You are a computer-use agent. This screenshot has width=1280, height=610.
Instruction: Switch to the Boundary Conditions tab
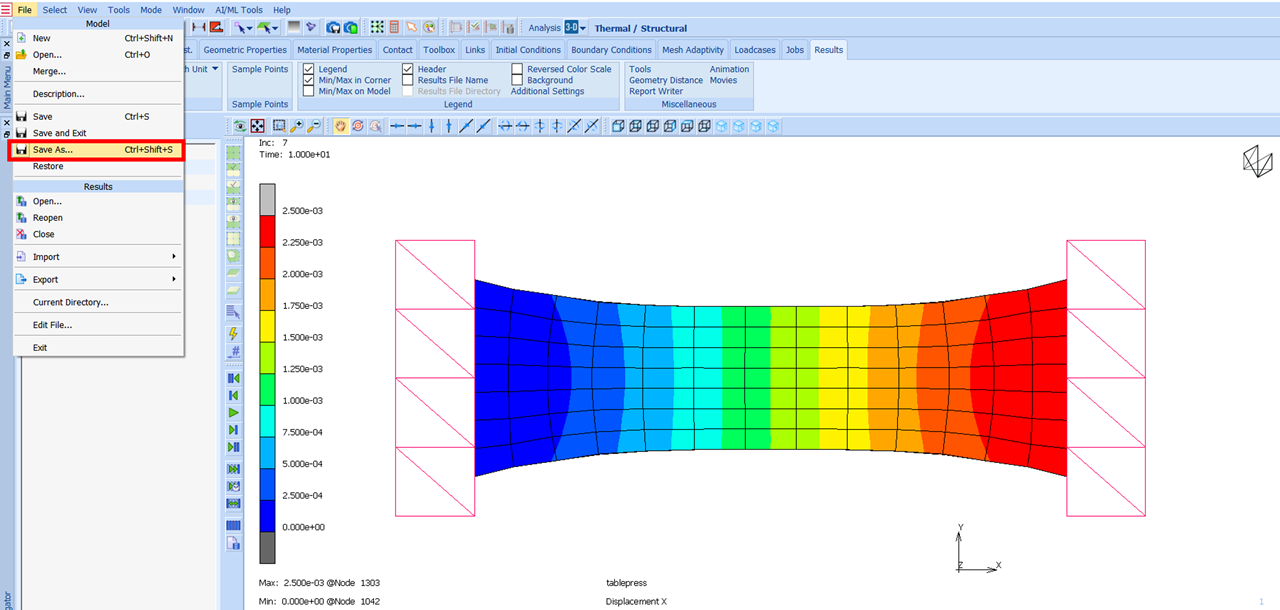pyautogui.click(x=612, y=50)
